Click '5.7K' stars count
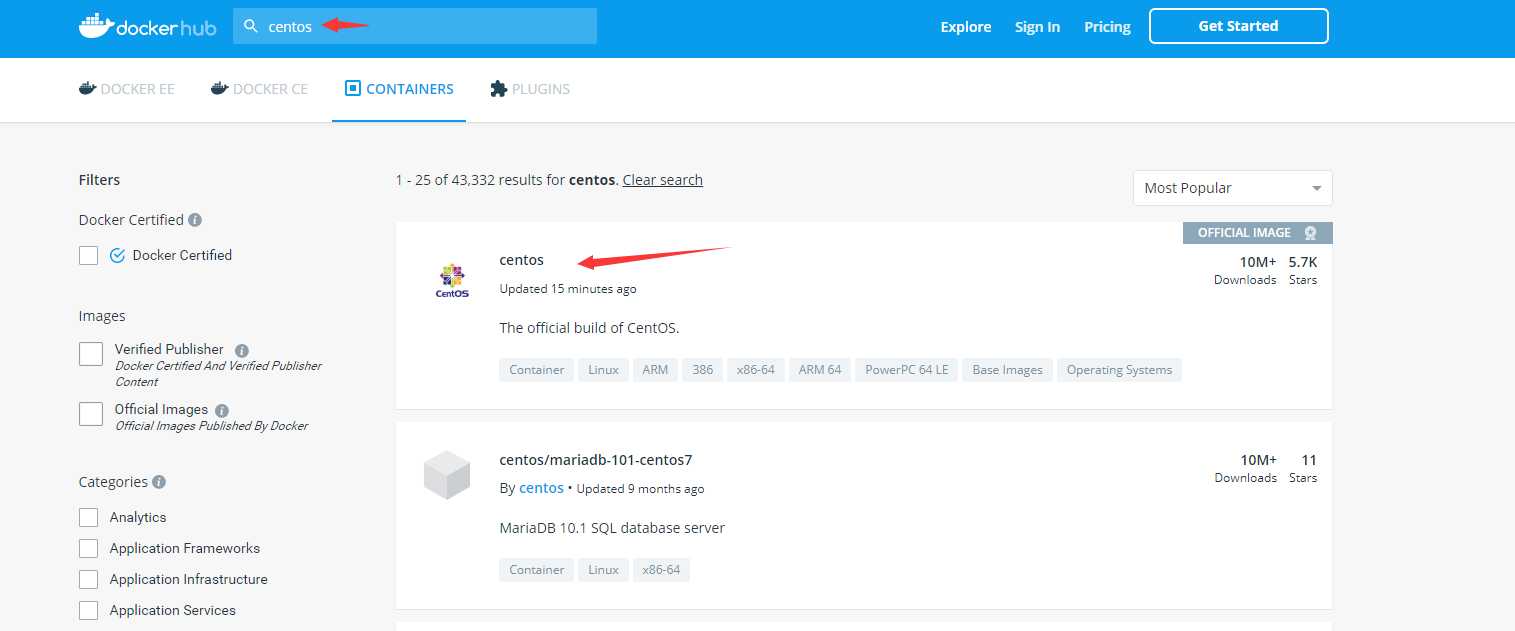This screenshot has width=1515, height=631. coord(1303,262)
